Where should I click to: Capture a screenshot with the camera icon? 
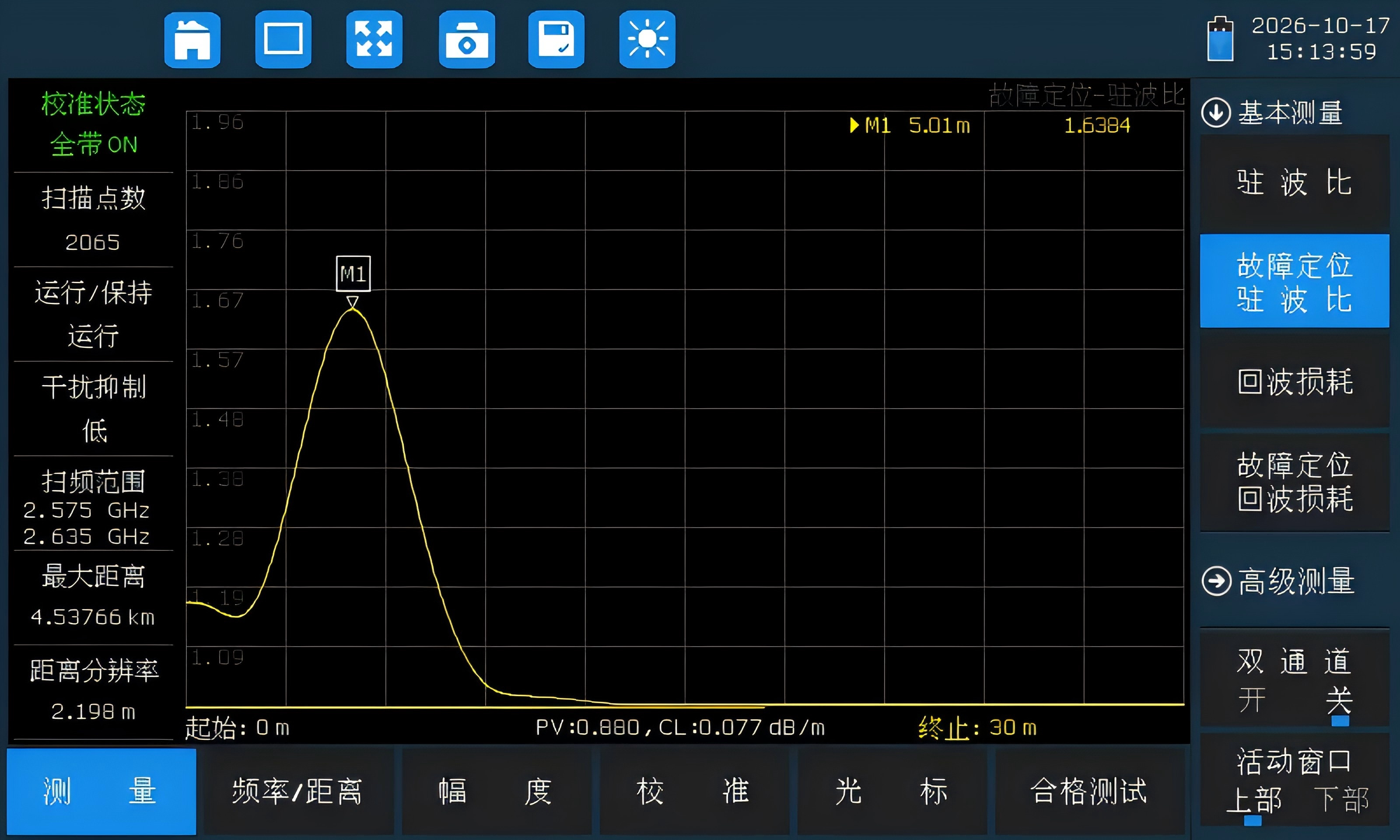pos(467,40)
